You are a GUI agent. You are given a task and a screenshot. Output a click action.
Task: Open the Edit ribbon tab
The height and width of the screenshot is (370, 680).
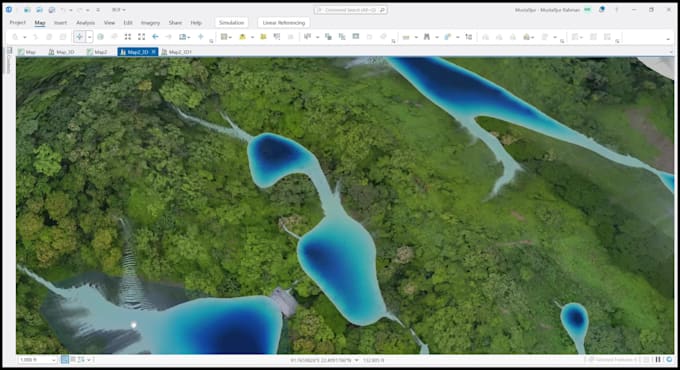[x=128, y=23]
